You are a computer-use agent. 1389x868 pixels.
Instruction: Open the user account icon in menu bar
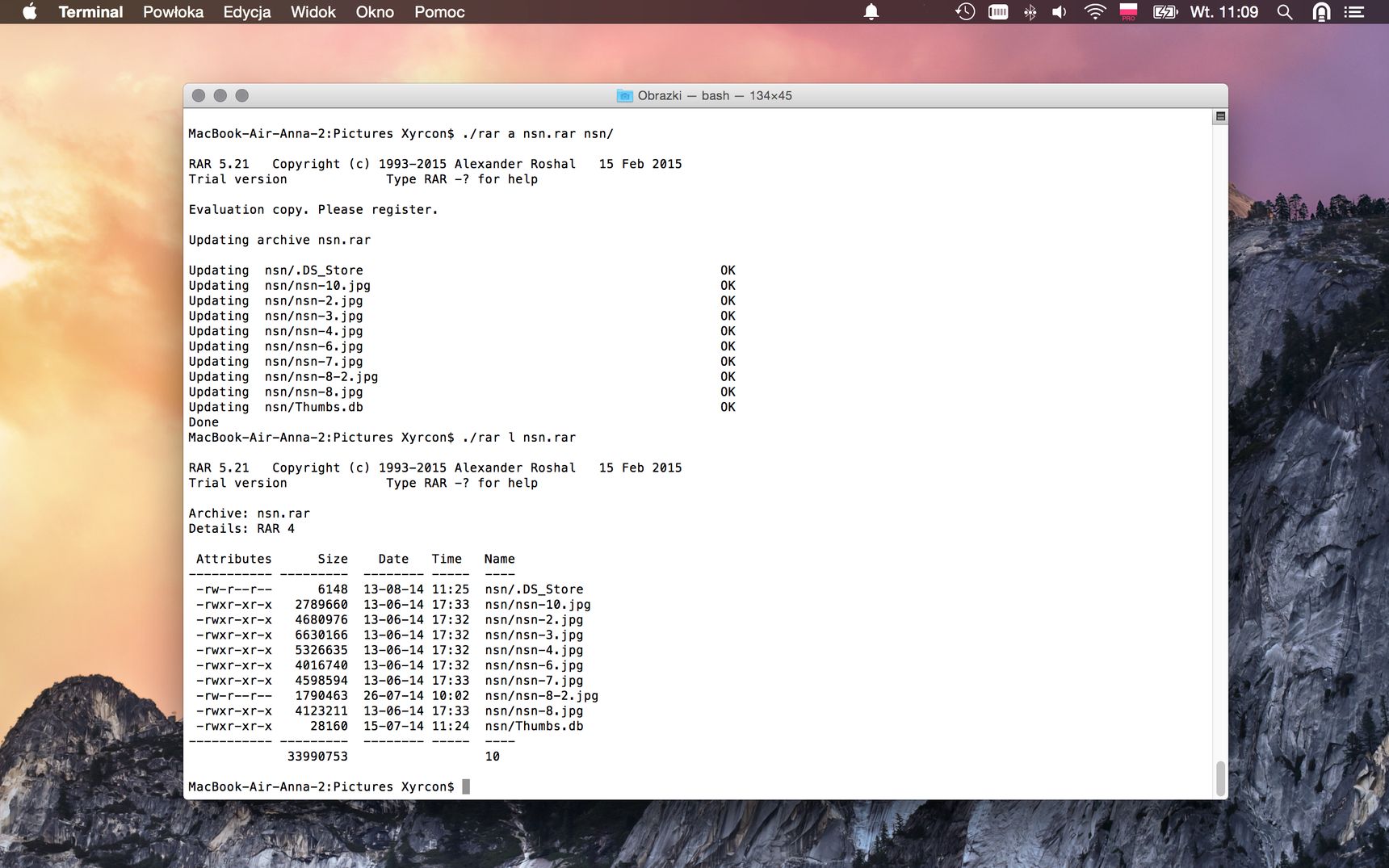(1321, 12)
